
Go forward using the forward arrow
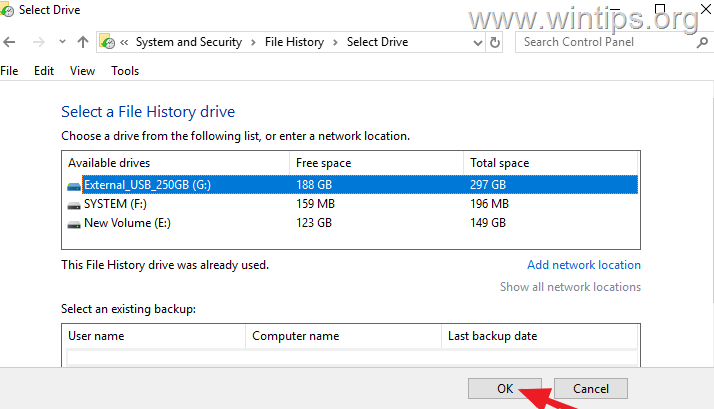click(39, 42)
